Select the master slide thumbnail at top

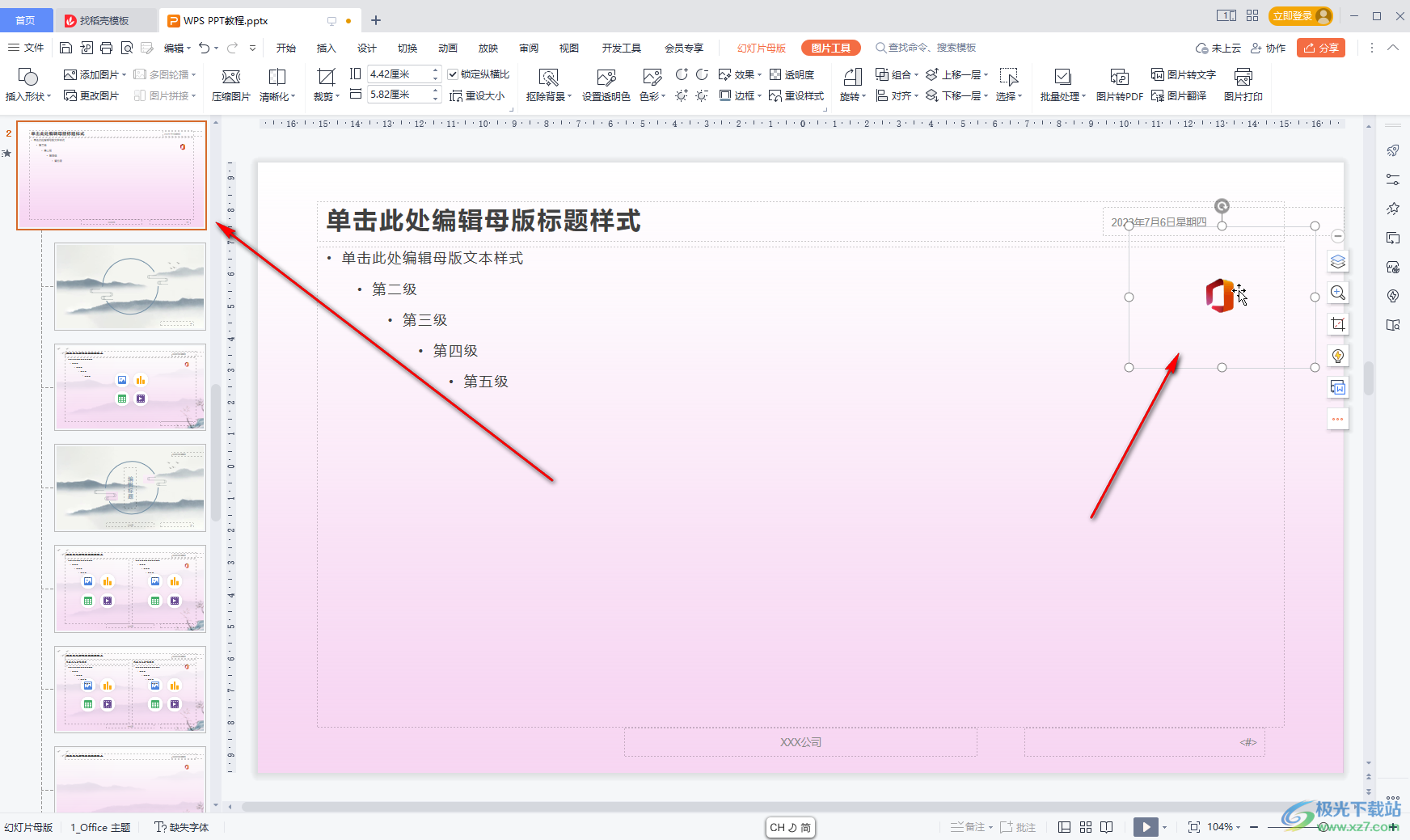(112, 175)
